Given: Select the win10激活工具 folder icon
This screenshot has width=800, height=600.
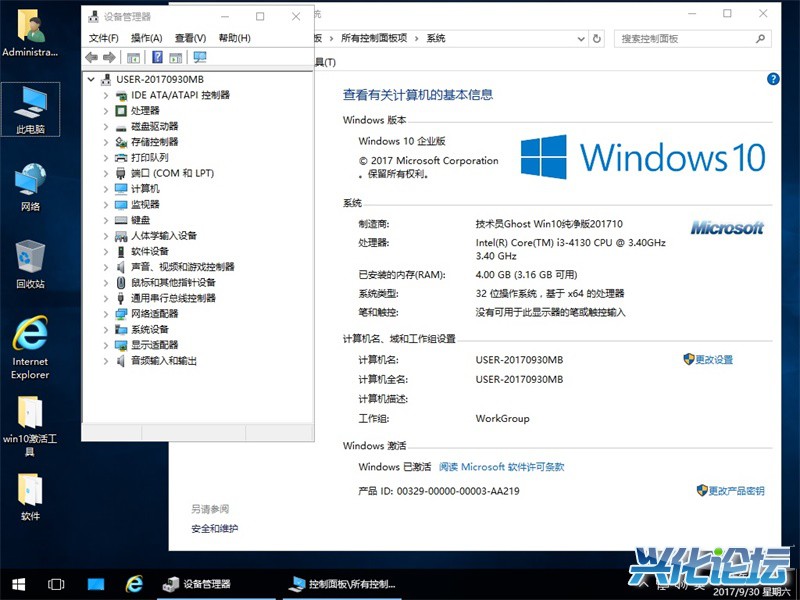Looking at the screenshot, I should 30,426.
